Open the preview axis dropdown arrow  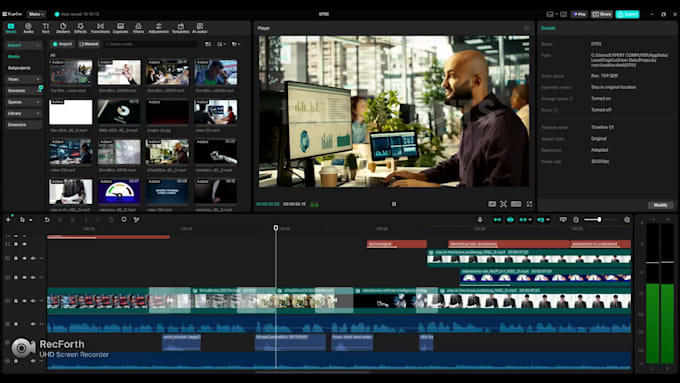(x=548, y=220)
